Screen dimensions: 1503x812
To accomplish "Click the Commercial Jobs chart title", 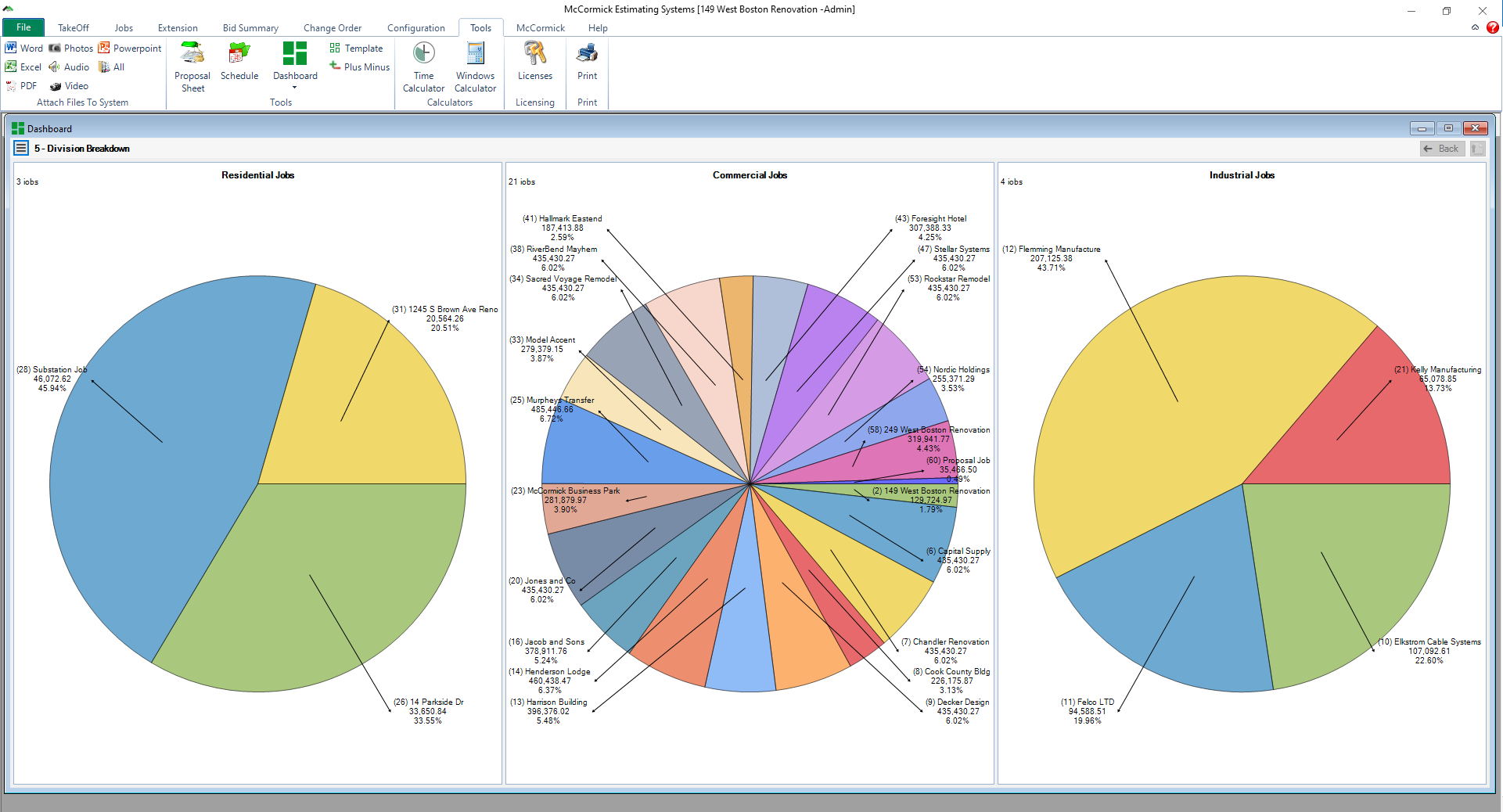I will [750, 175].
